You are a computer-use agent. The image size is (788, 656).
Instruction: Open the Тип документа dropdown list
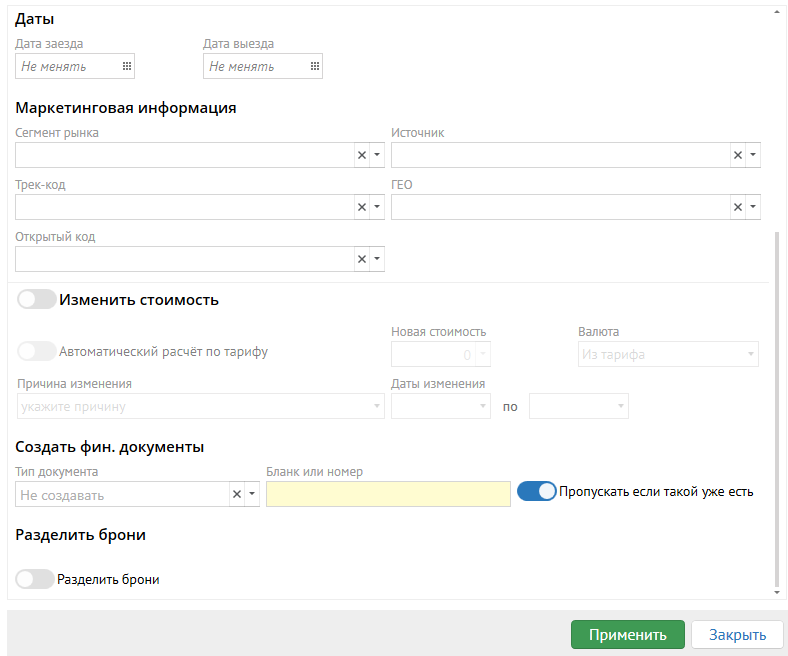pyautogui.click(x=252, y=494)
